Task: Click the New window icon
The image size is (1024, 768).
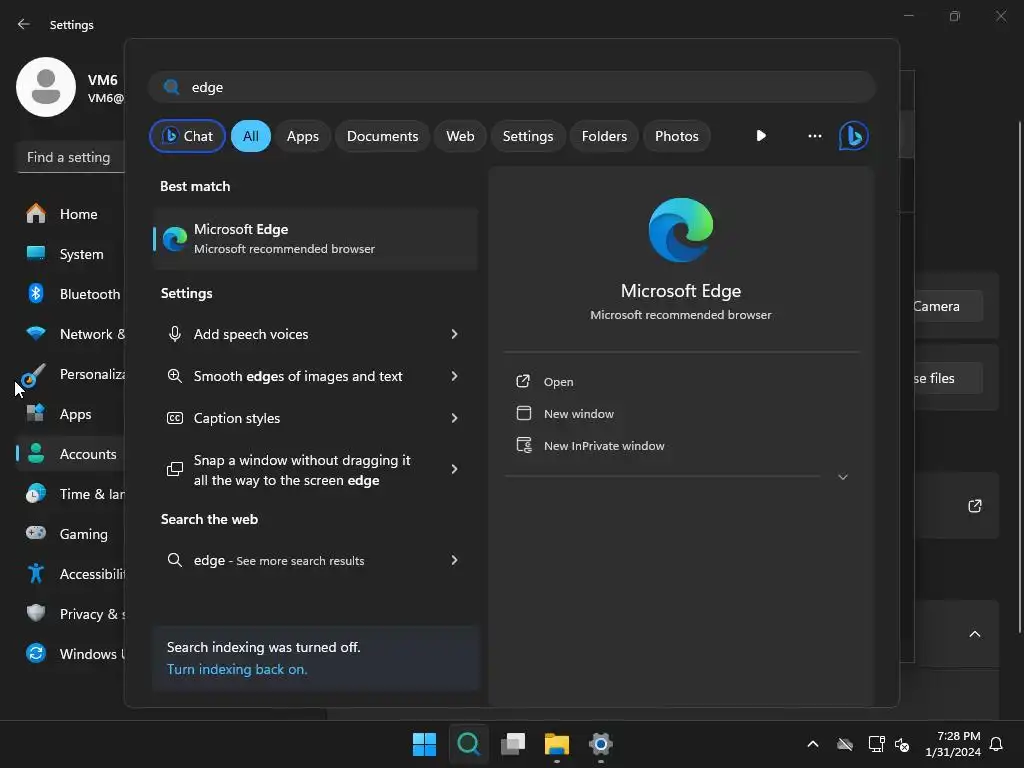Action: (523, 413)
